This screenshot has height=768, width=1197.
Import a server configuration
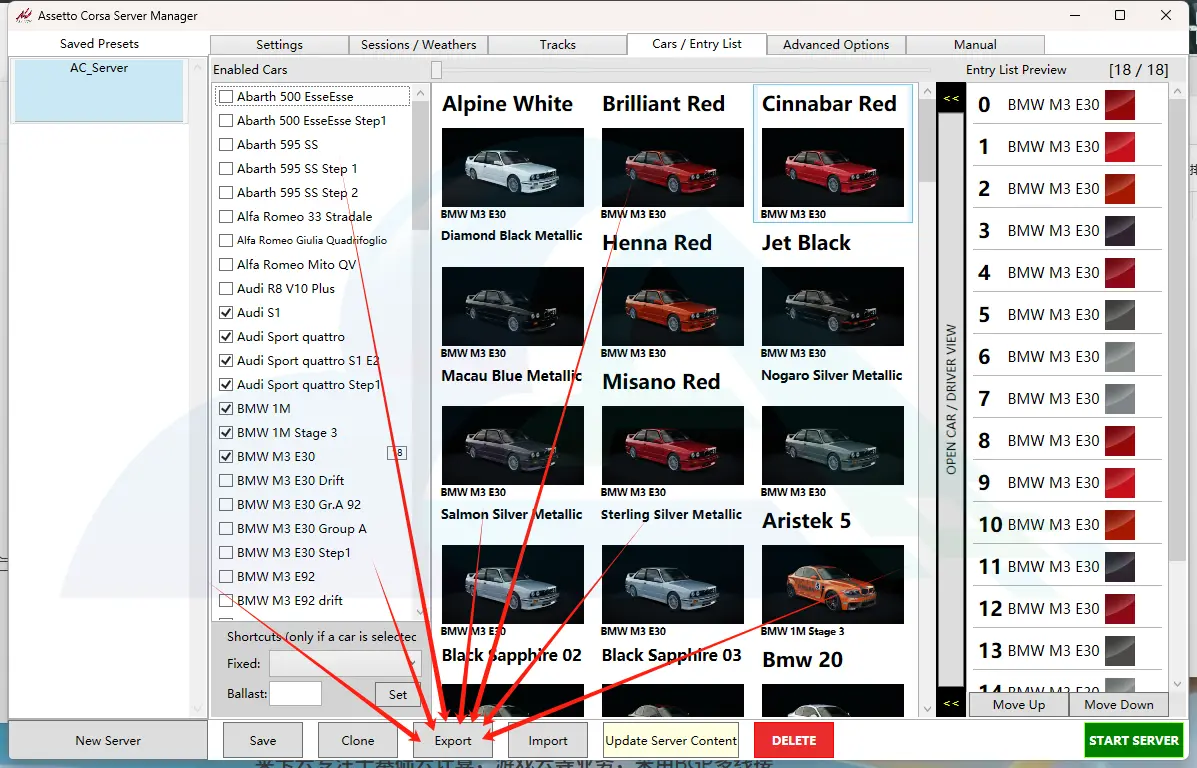547,741
